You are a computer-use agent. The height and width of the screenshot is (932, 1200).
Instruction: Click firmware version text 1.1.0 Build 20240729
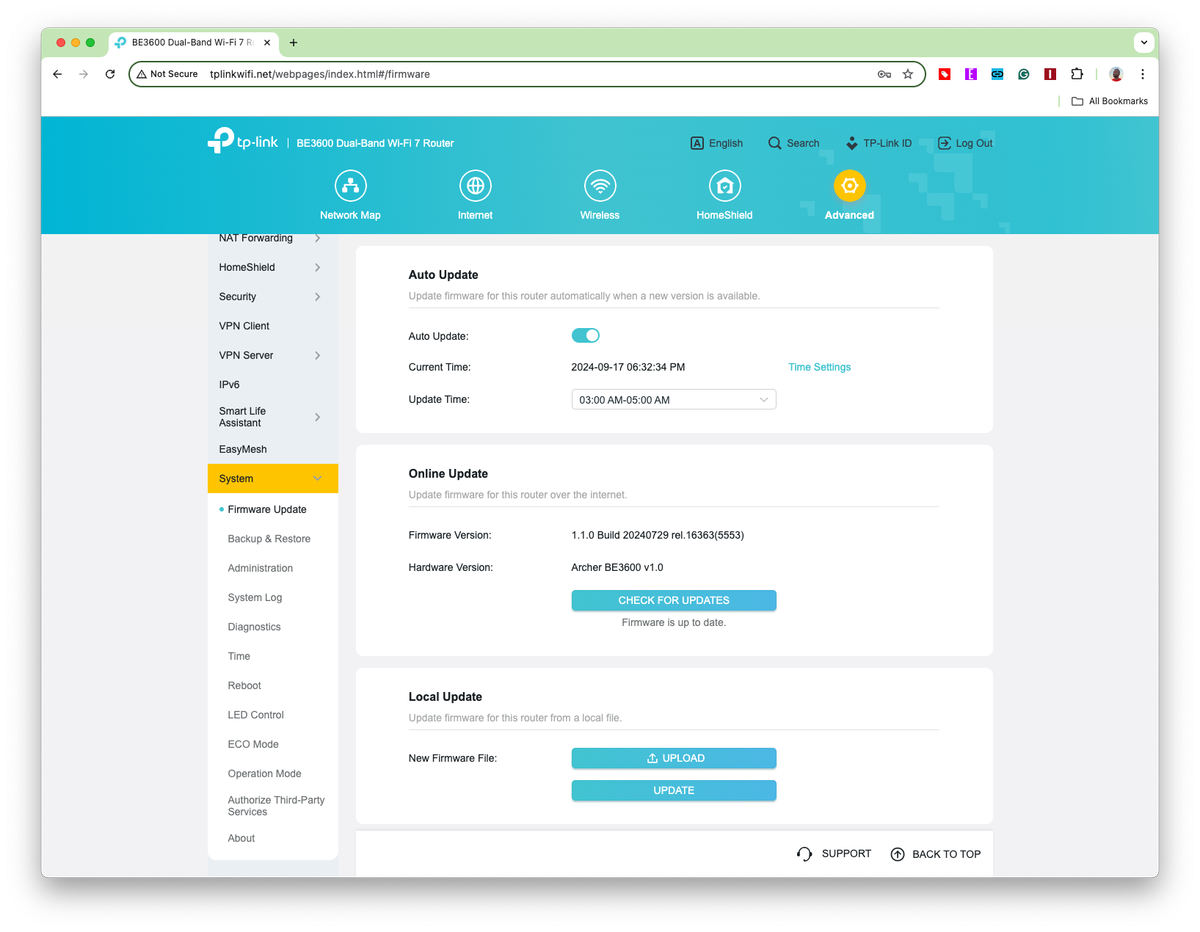pyautogui.click(x=657, y=536)
